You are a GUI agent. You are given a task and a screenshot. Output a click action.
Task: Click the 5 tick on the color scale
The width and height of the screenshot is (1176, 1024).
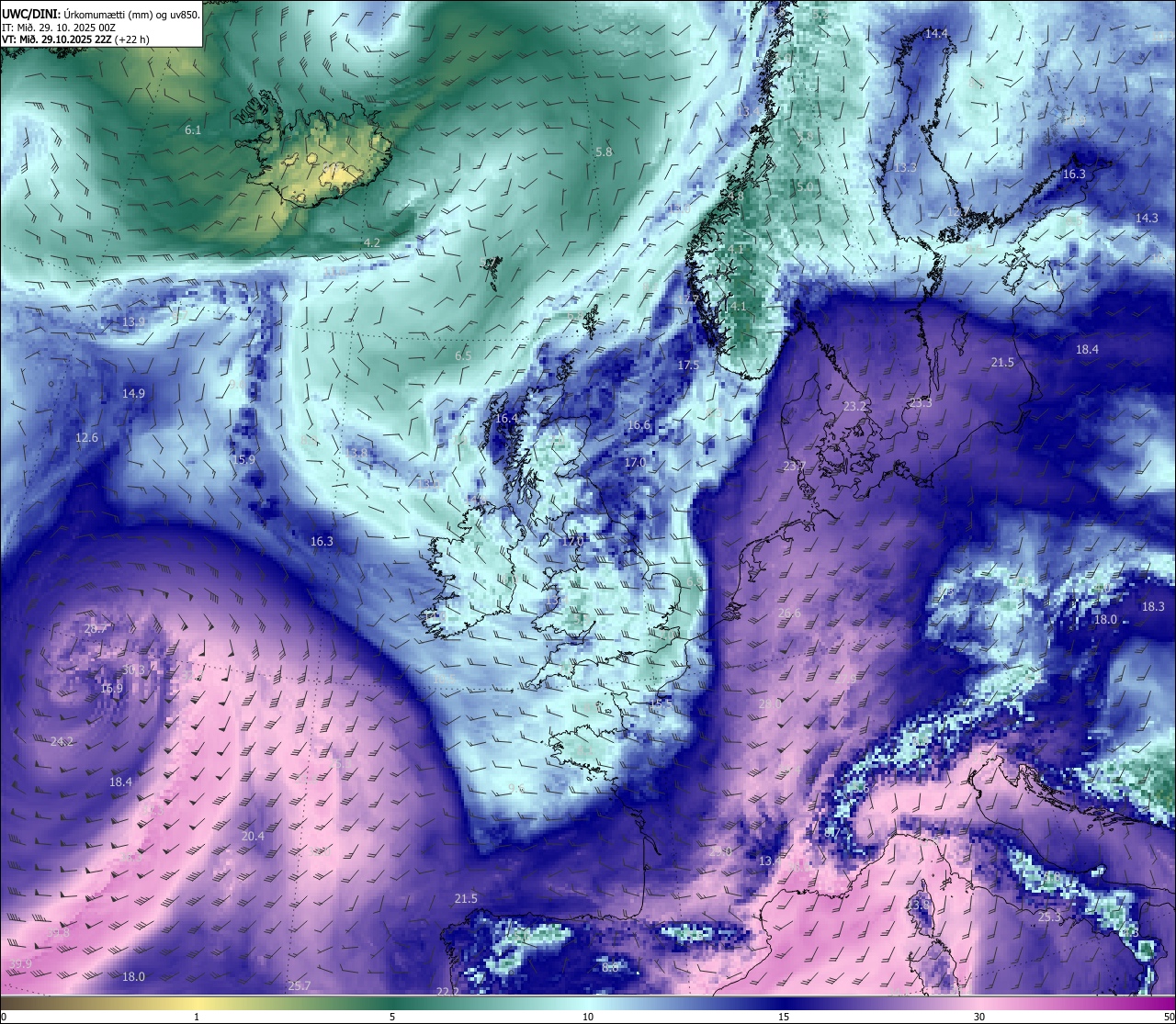coord(392,1017)
